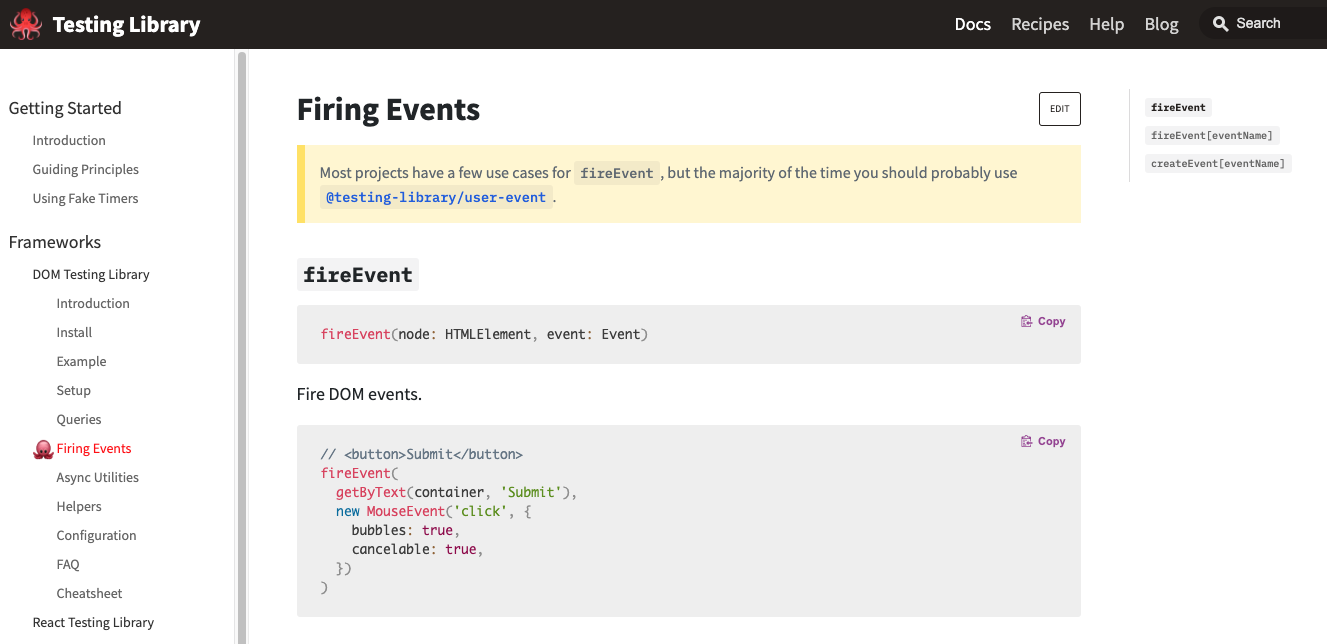Open Guiding Principles page
1327x644 pixels.
(x=86, y=170)
